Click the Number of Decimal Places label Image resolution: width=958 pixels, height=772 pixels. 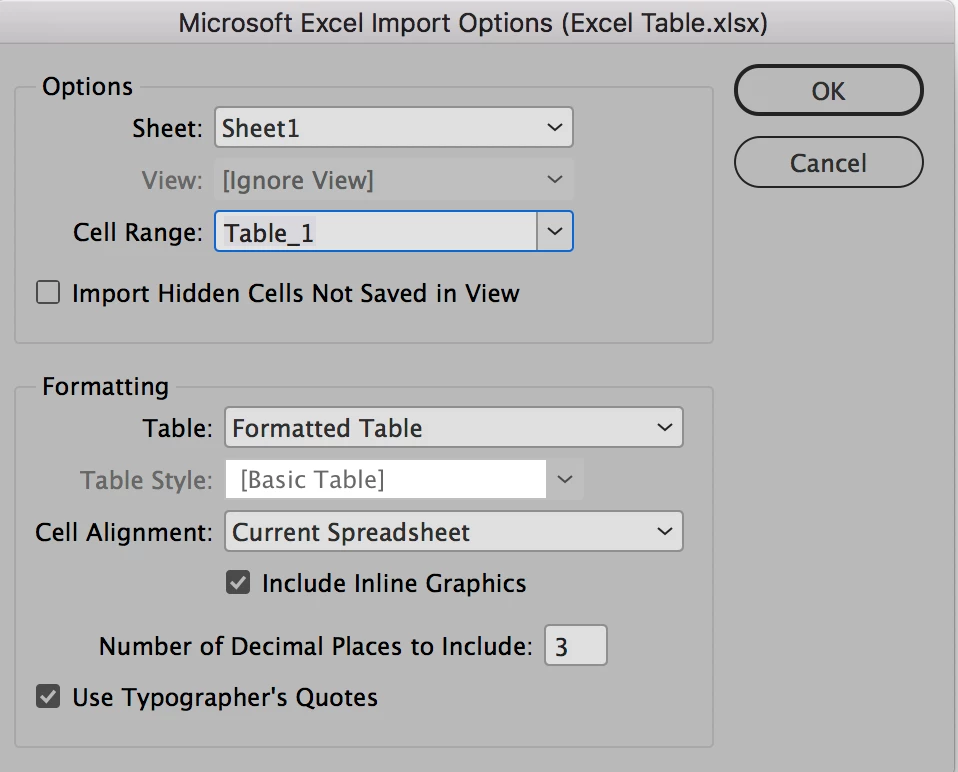tap(316, 646)
